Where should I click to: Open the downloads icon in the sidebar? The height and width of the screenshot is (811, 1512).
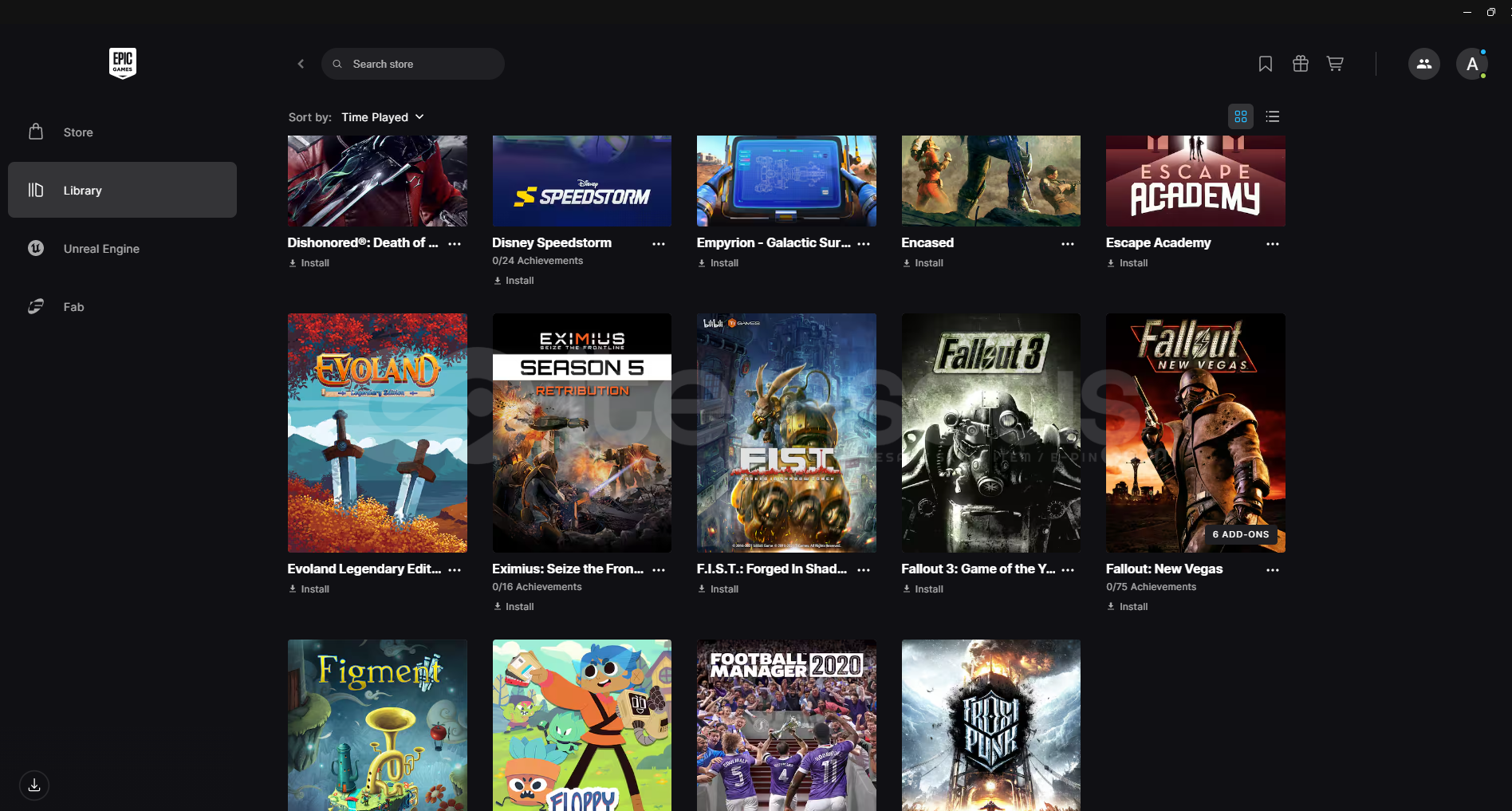coord(34,785)
